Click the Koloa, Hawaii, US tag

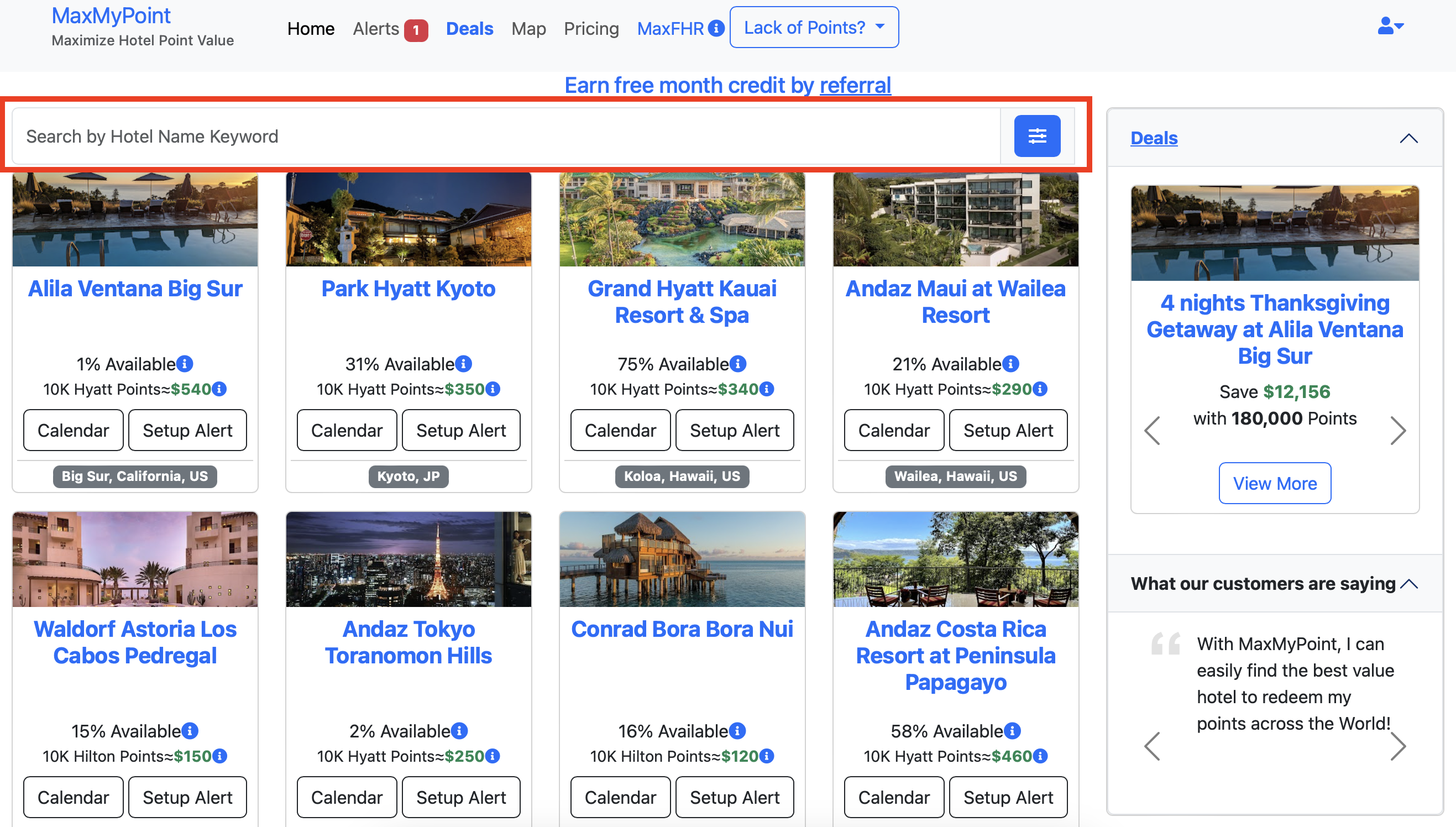(x=682, y=476)
